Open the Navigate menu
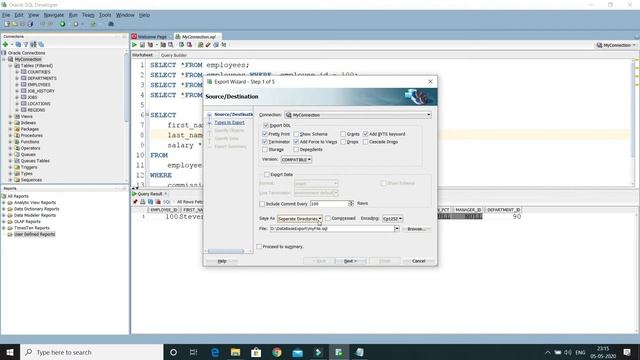 (x=53, y=15)
